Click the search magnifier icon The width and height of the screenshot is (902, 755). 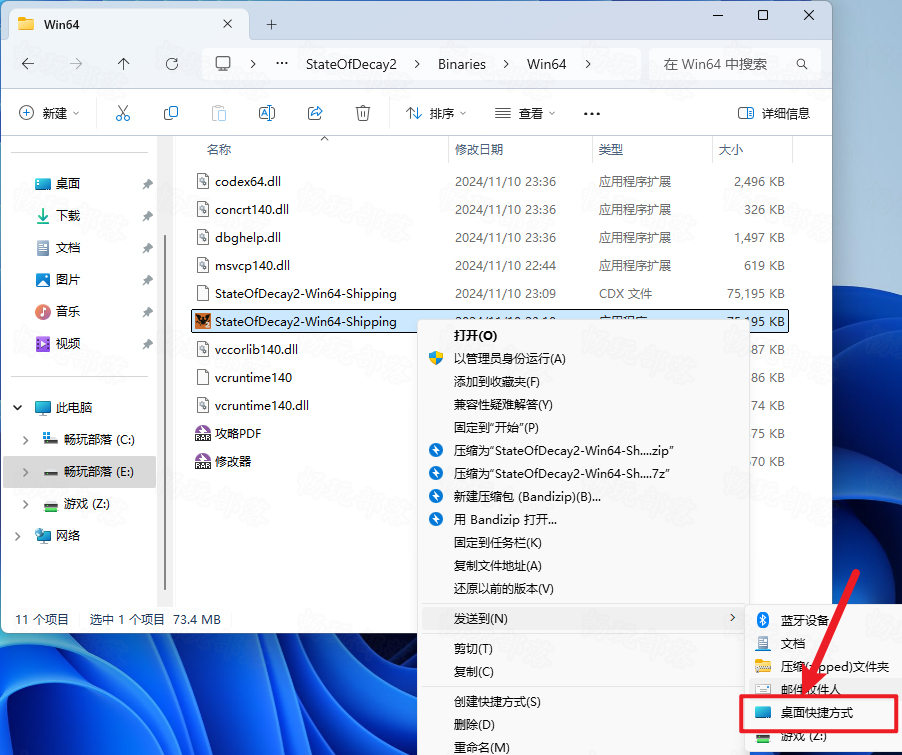point(801,64)
